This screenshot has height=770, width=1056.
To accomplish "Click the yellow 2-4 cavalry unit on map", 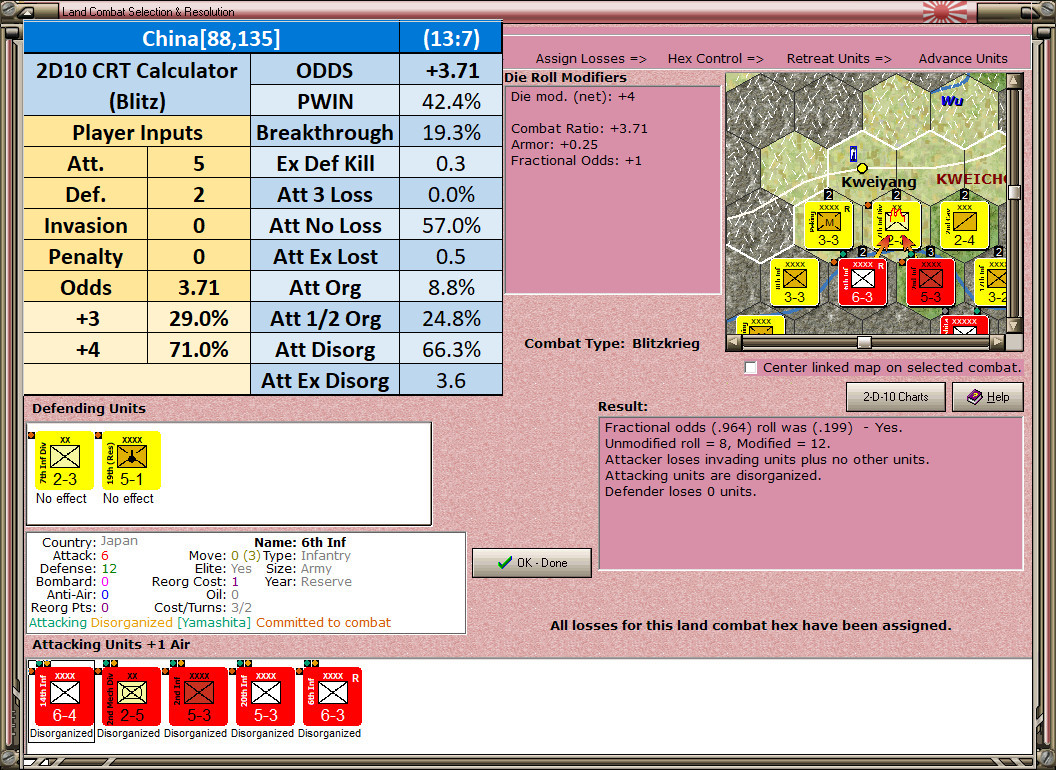I will pyautogui.click(x=964, y=225).
